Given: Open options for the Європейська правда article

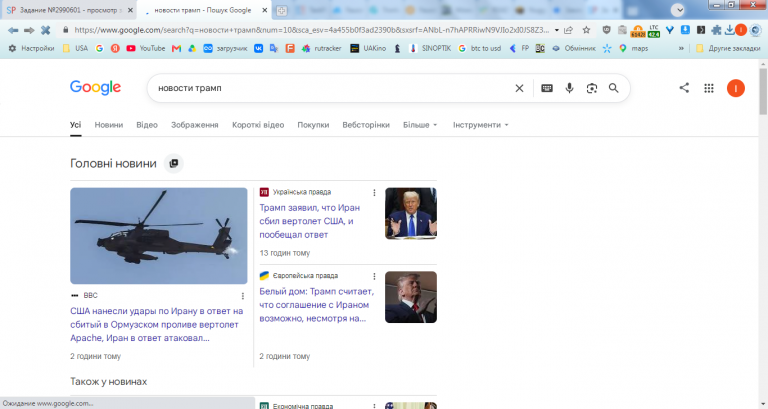Looking at the screenshot, I should point(374,276).
